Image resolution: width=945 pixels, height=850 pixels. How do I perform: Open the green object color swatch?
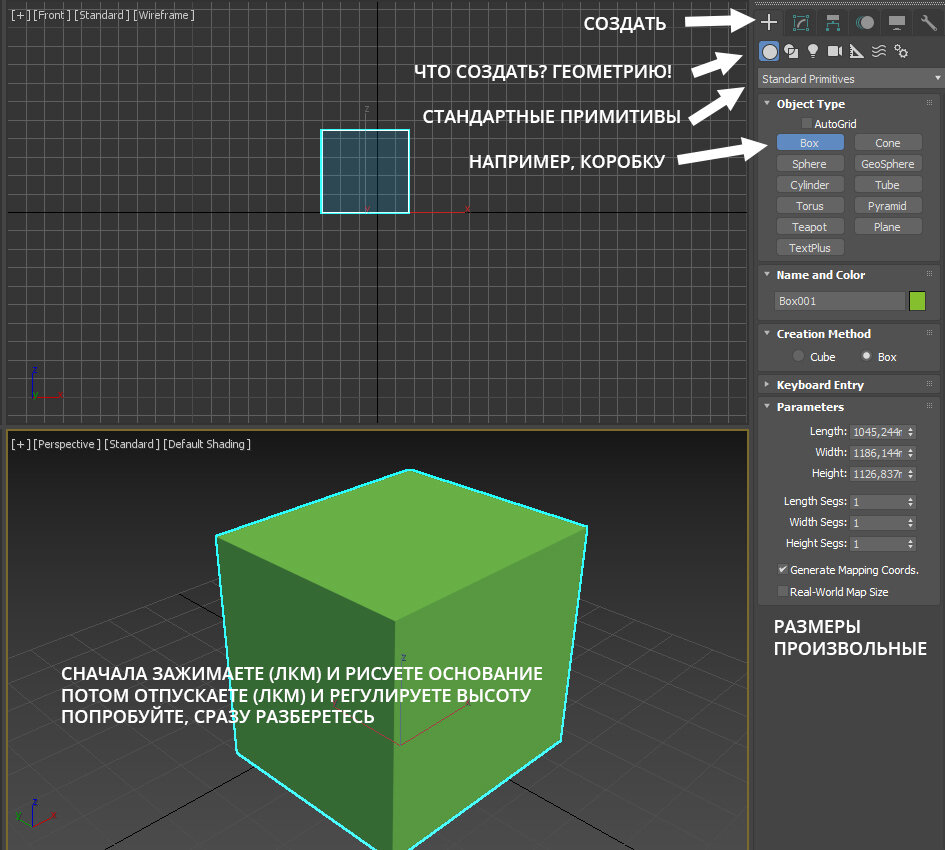[917, 301]
